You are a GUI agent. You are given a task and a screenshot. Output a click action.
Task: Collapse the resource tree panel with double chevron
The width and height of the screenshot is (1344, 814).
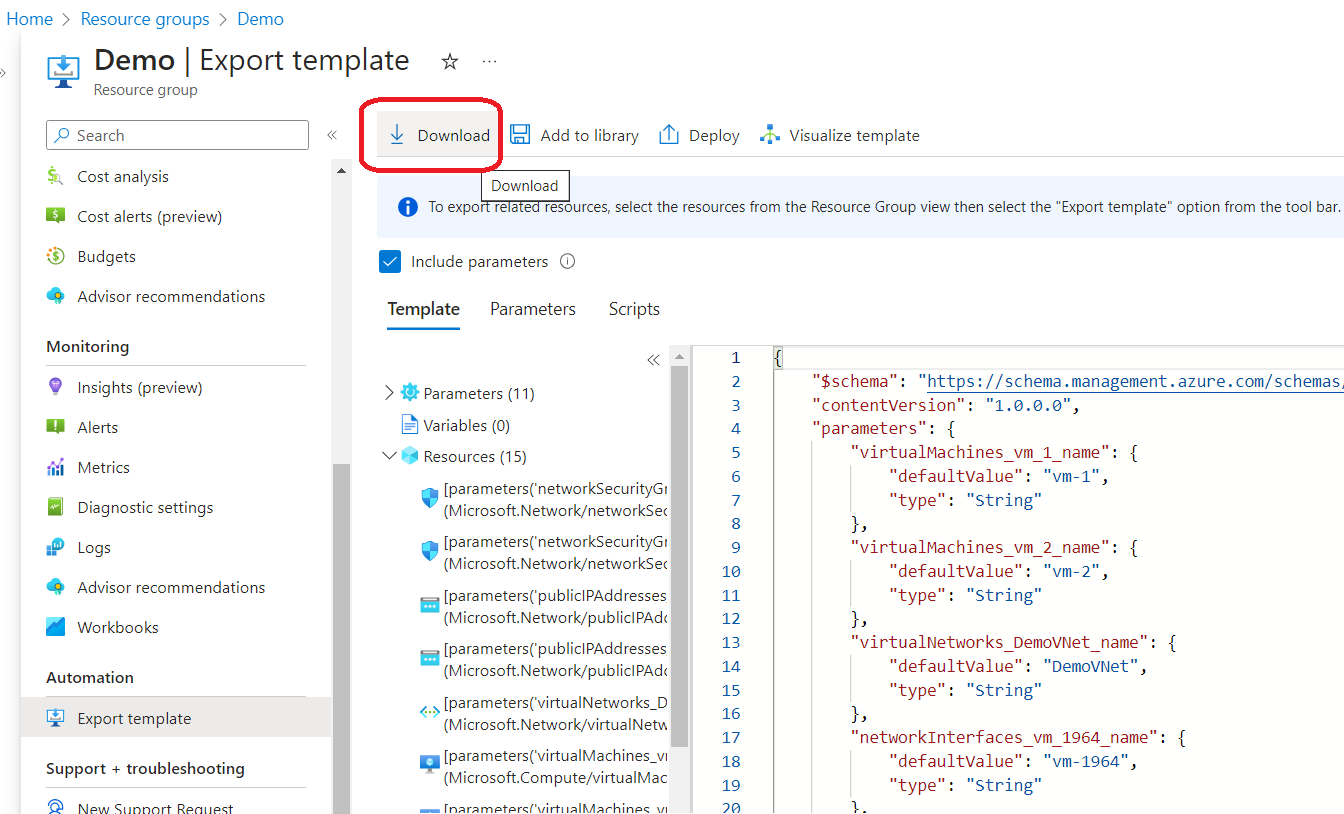(654, 359)
